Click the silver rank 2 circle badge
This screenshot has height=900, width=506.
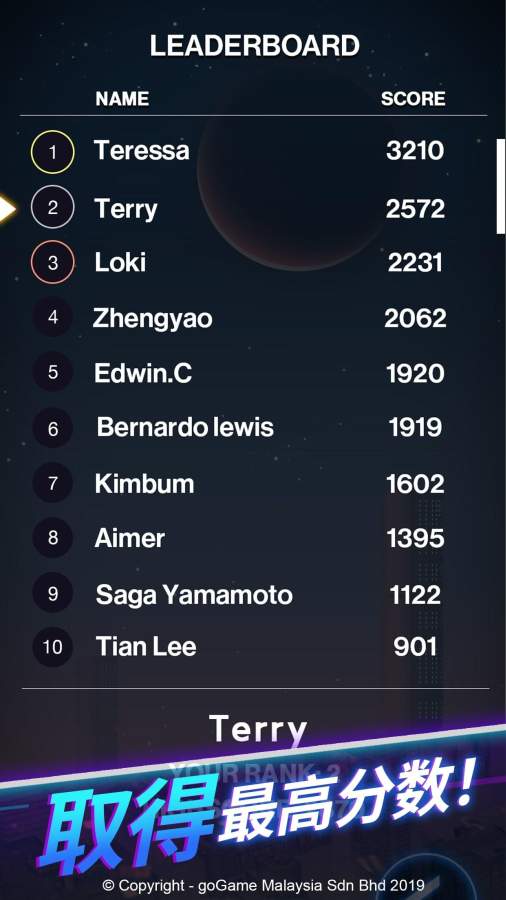point(53,207)
